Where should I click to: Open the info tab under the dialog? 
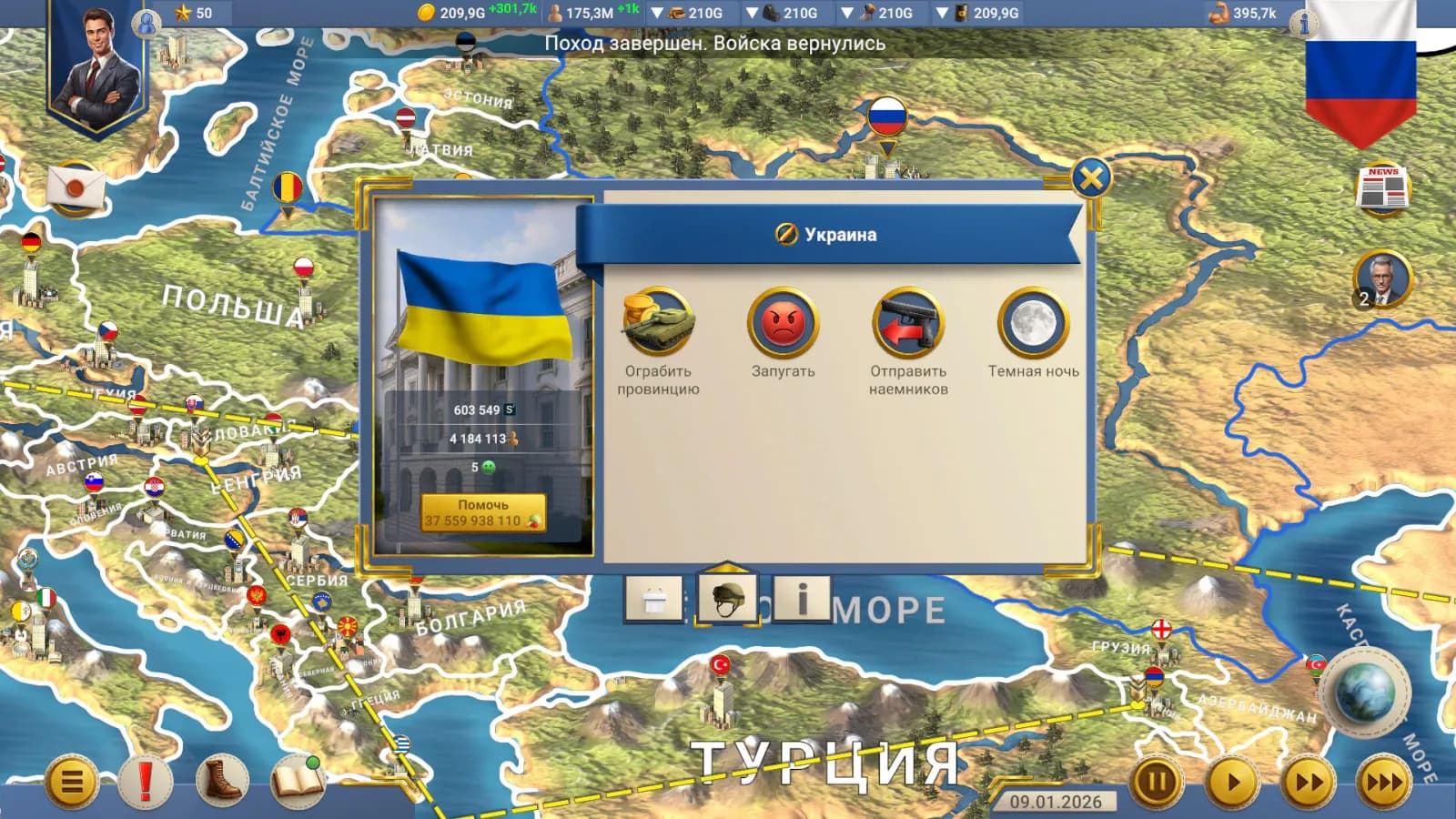802,600
